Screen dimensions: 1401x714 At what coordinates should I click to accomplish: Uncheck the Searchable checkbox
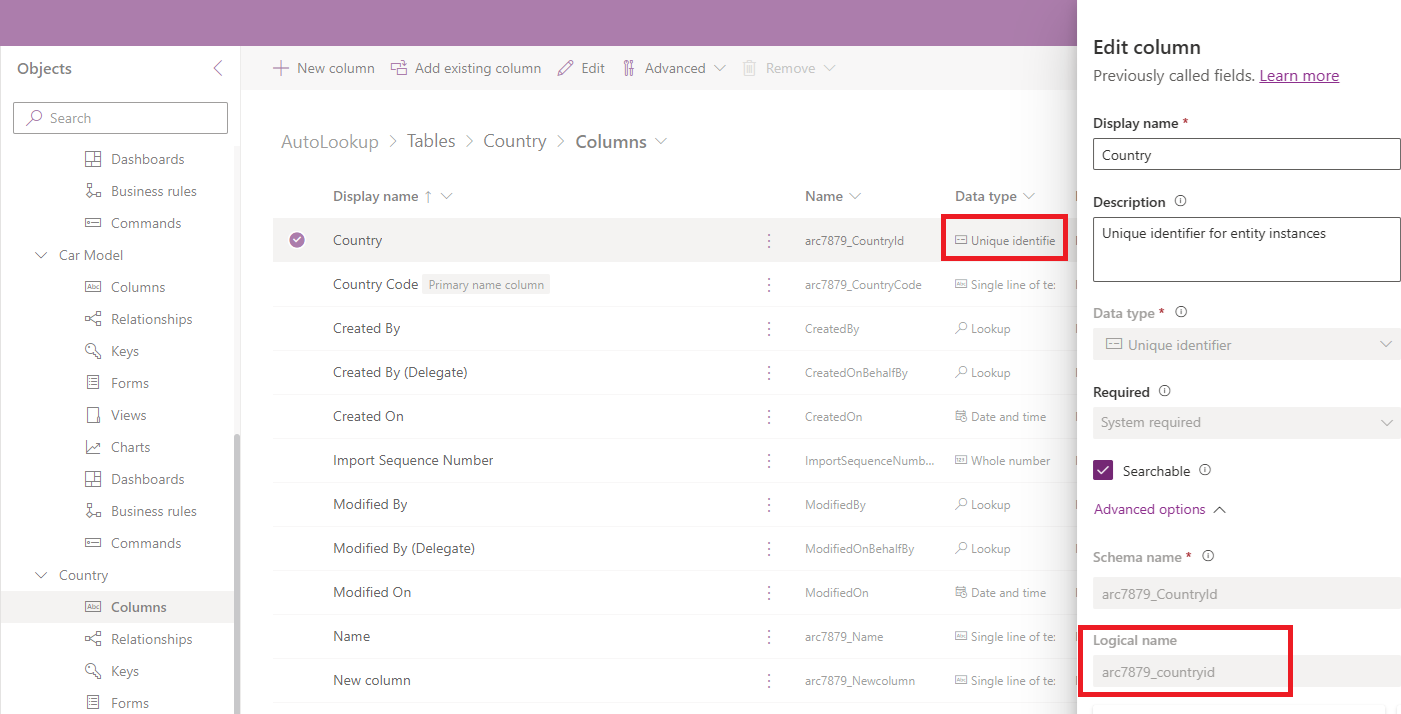pyautogui.click(x=1101, y=470)
